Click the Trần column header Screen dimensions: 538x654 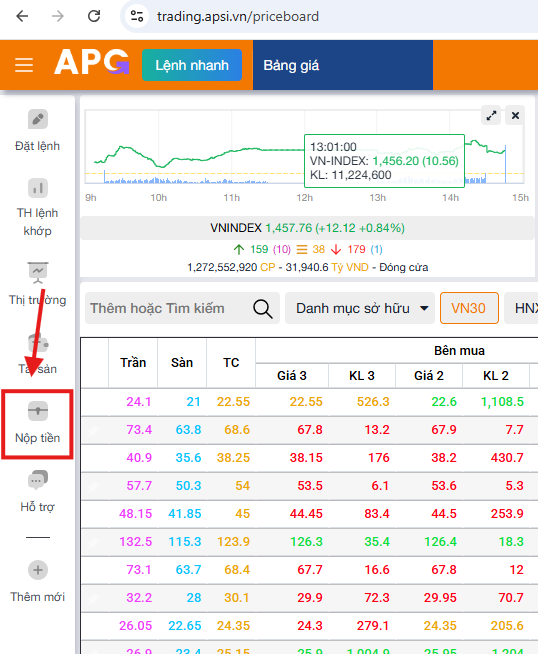pyautogui.click(x=133, y=362)
